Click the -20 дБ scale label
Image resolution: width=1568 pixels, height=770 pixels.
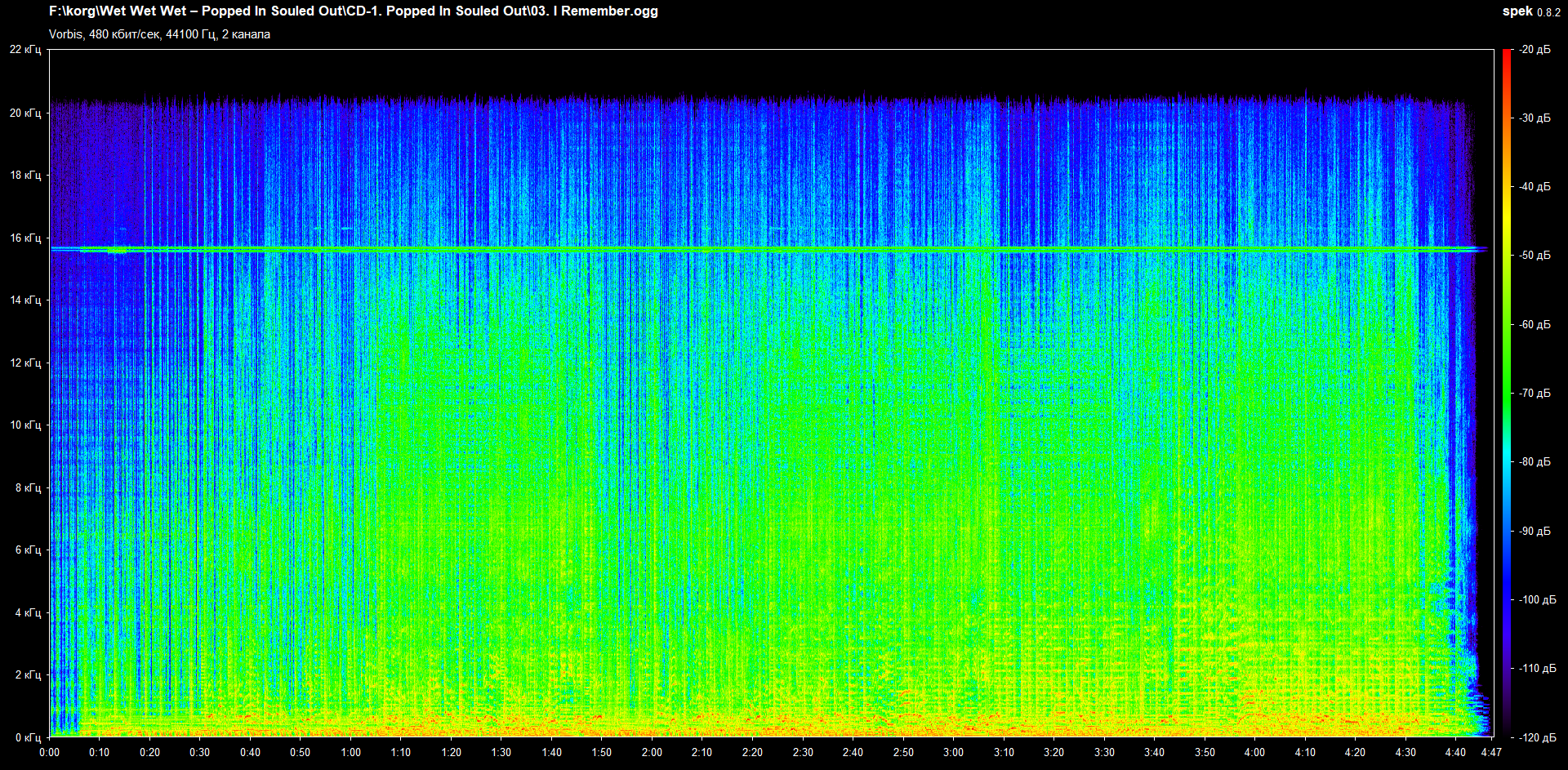pyautogui.click(x=1535, y=50)
